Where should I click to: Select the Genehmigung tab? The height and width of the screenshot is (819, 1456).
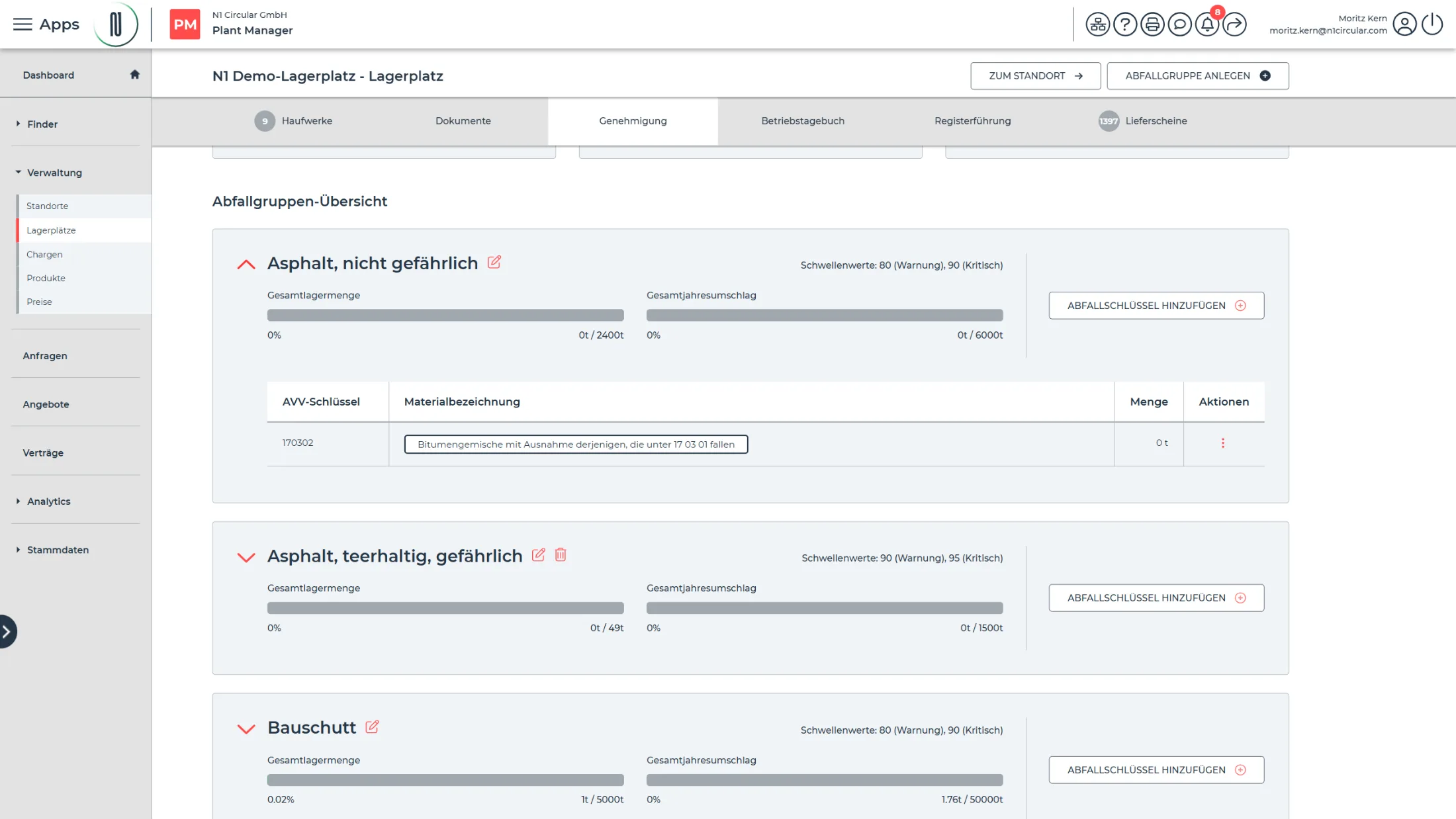point(633,121)
